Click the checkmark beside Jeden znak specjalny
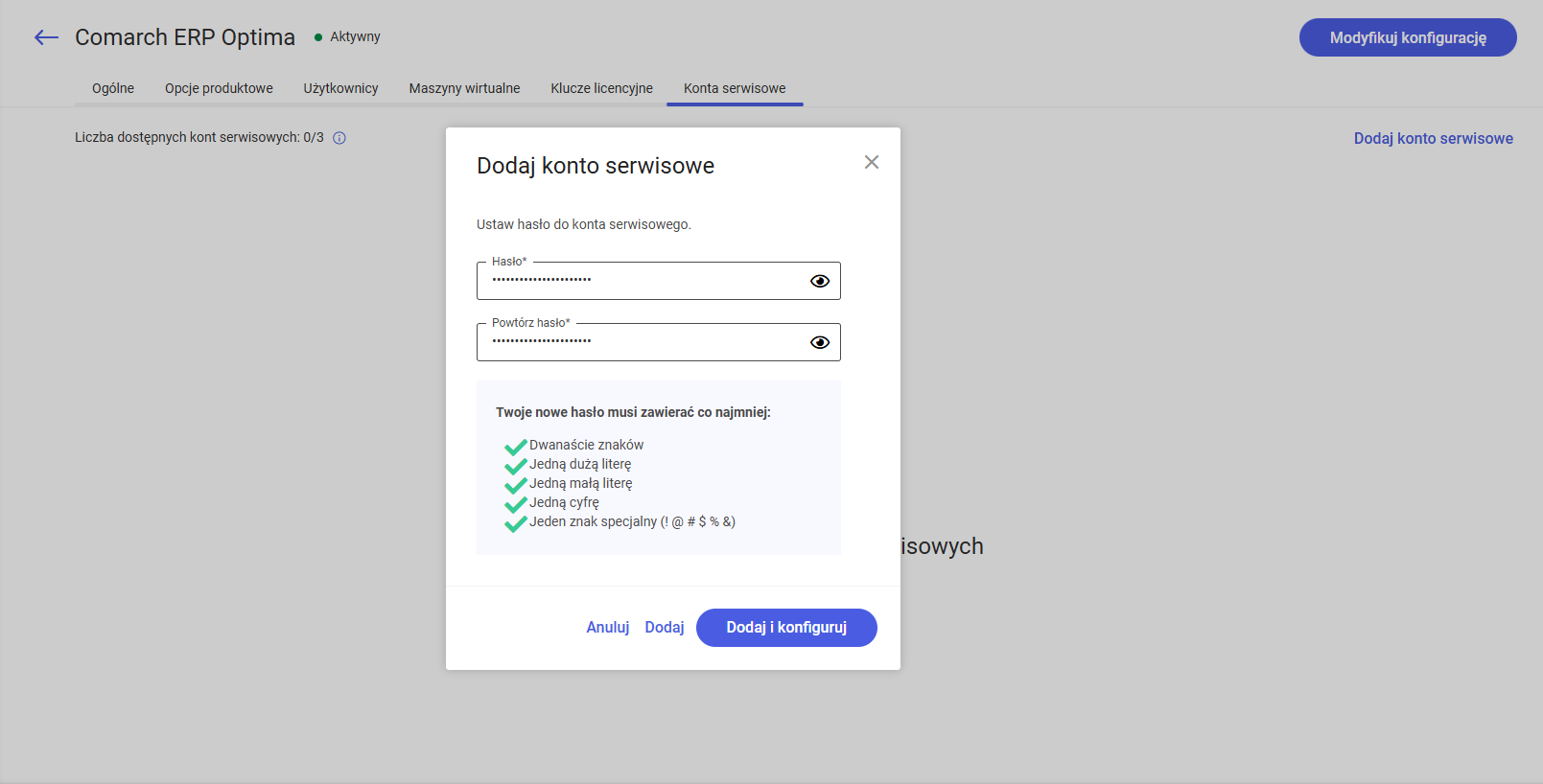The height and width of the screenshot is (784, 1543). tap(515, 523)
